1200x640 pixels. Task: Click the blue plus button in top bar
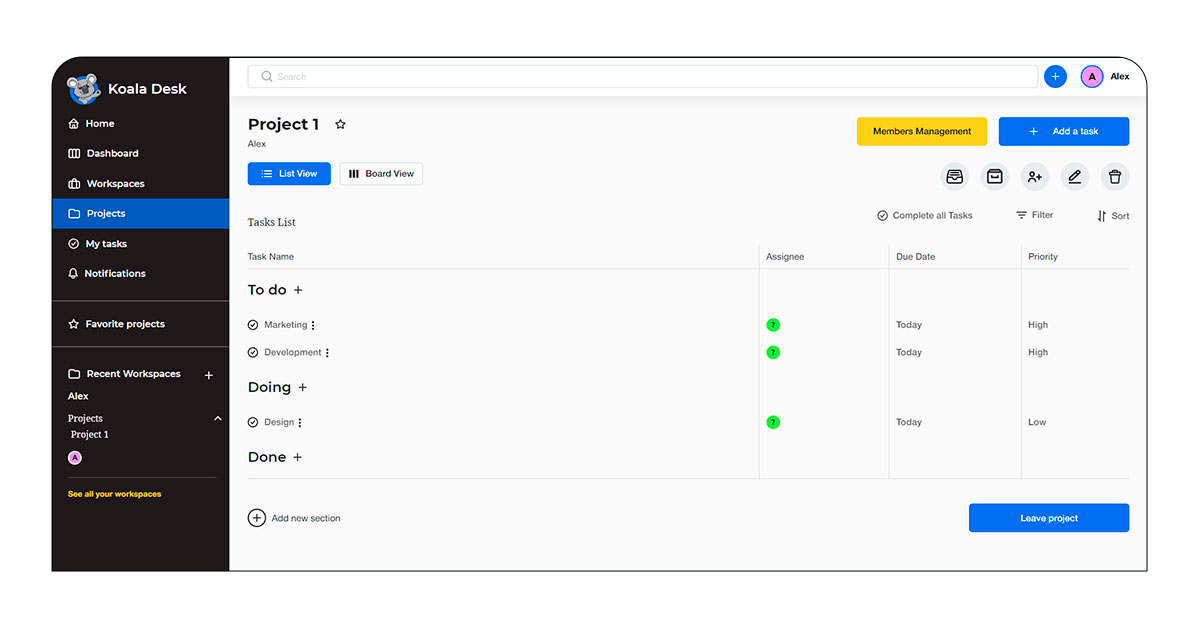click(1055, 77)
